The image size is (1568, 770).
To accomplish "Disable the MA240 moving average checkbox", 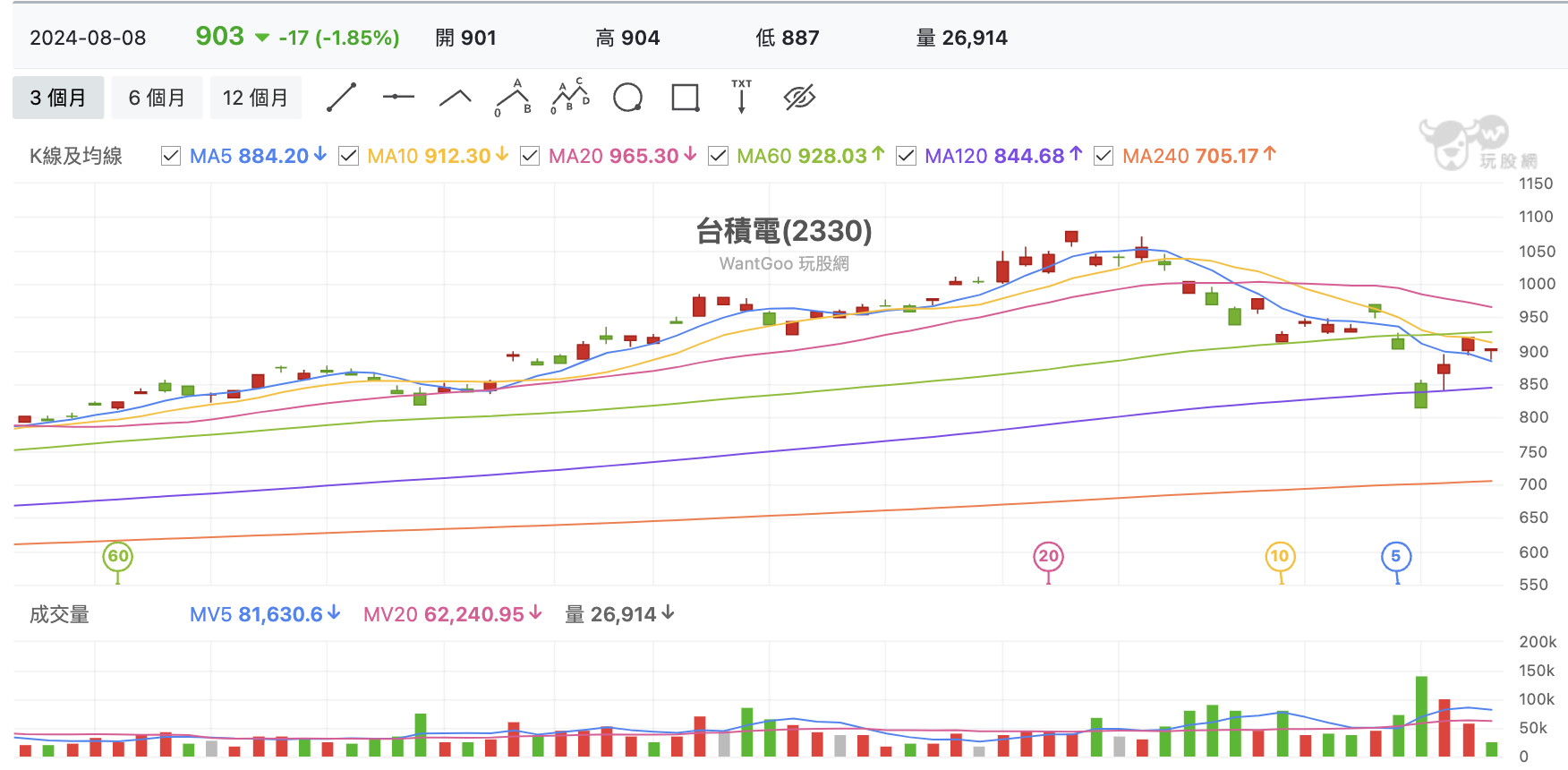I will pyautogui.click(x=1104, y=156).
